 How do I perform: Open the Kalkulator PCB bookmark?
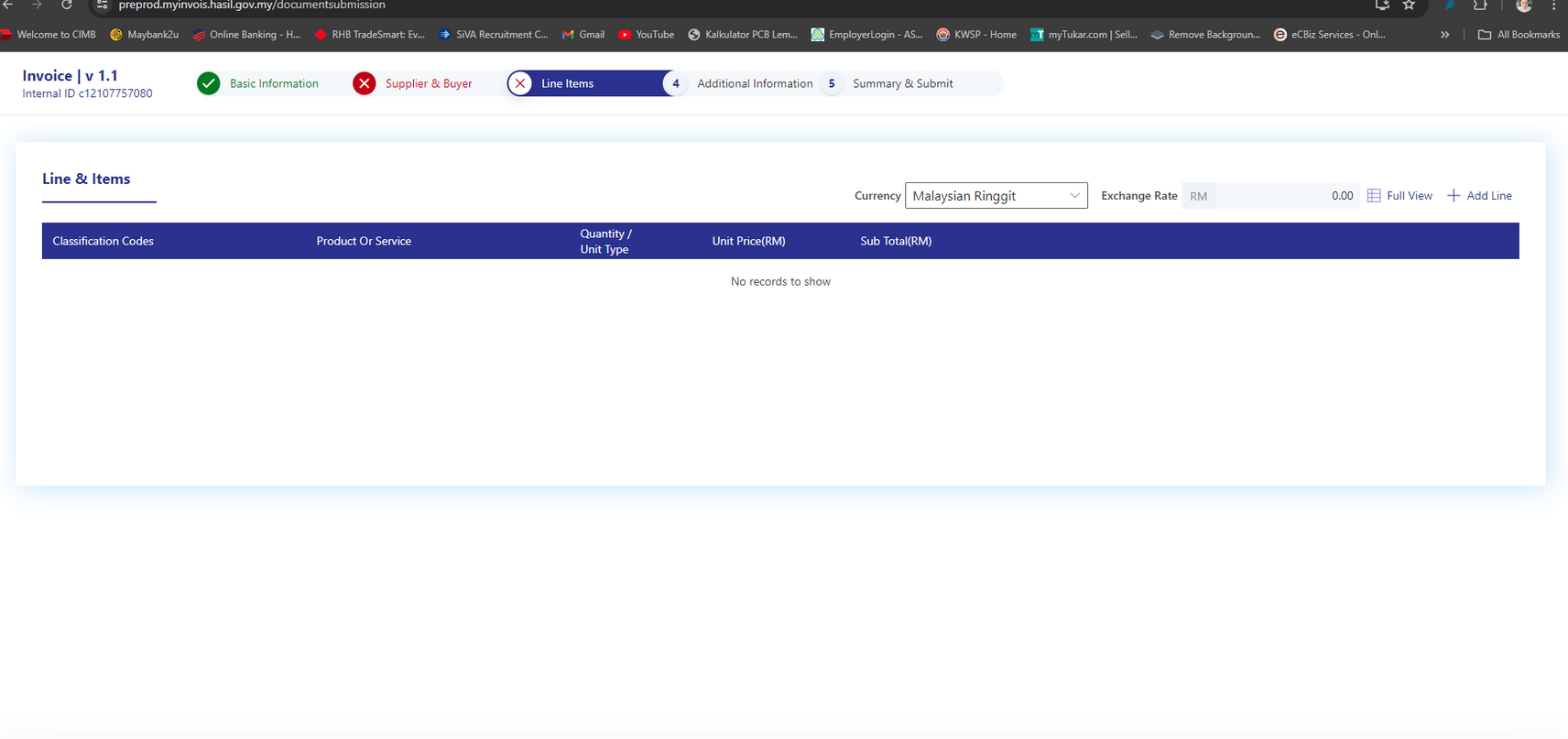pos(743,35)
